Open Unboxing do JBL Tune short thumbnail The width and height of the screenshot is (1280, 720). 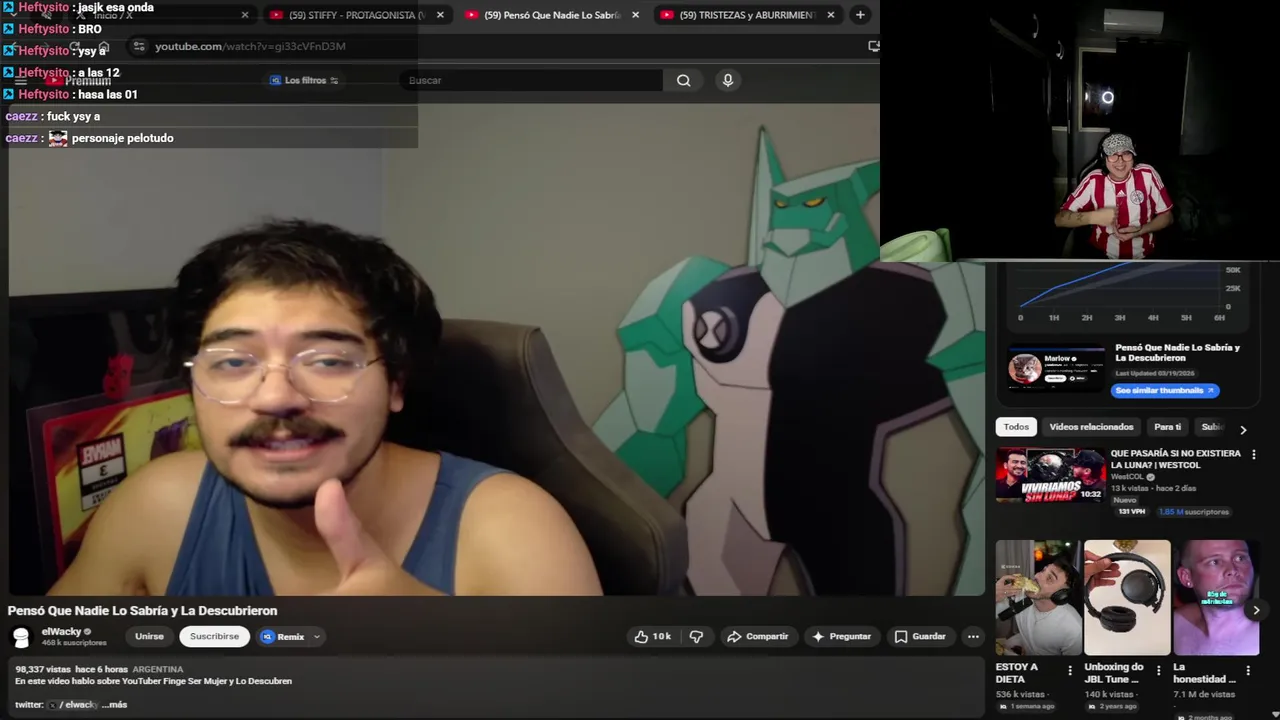1127,597
